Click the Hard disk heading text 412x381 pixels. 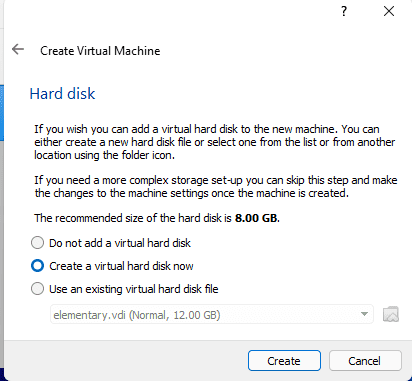point(62,94)
